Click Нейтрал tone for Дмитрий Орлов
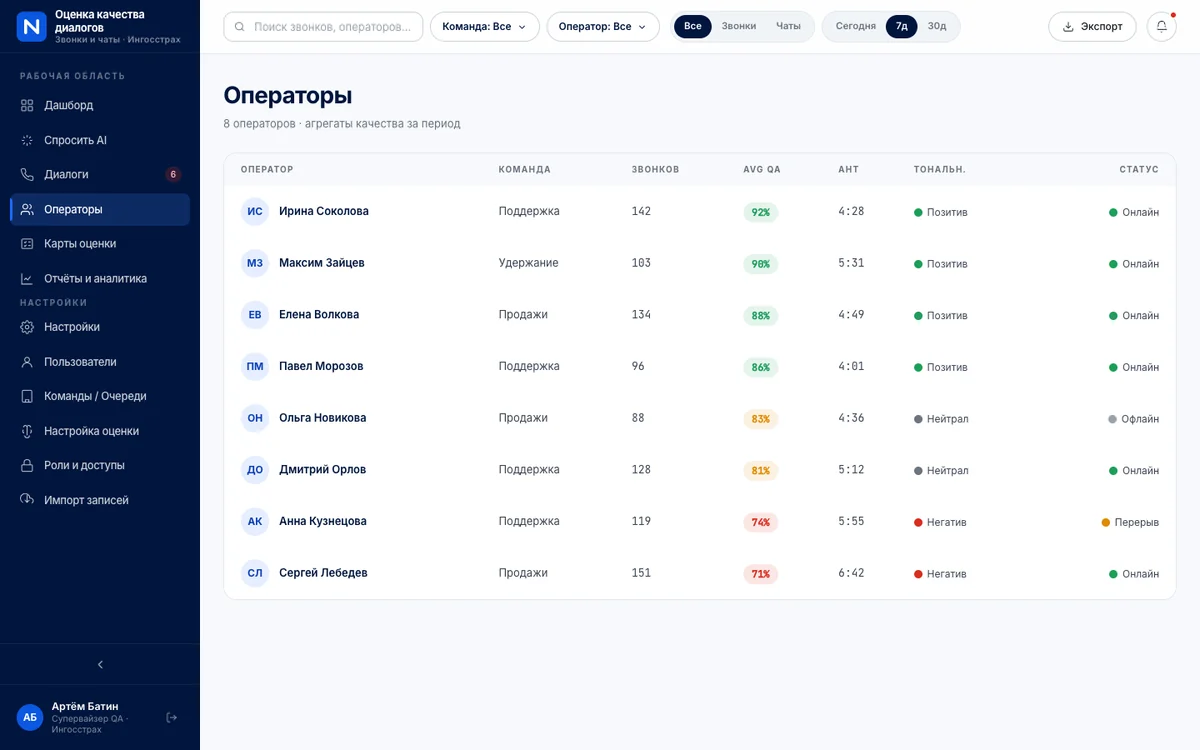 pyautogui.click(x=941, y=470)
